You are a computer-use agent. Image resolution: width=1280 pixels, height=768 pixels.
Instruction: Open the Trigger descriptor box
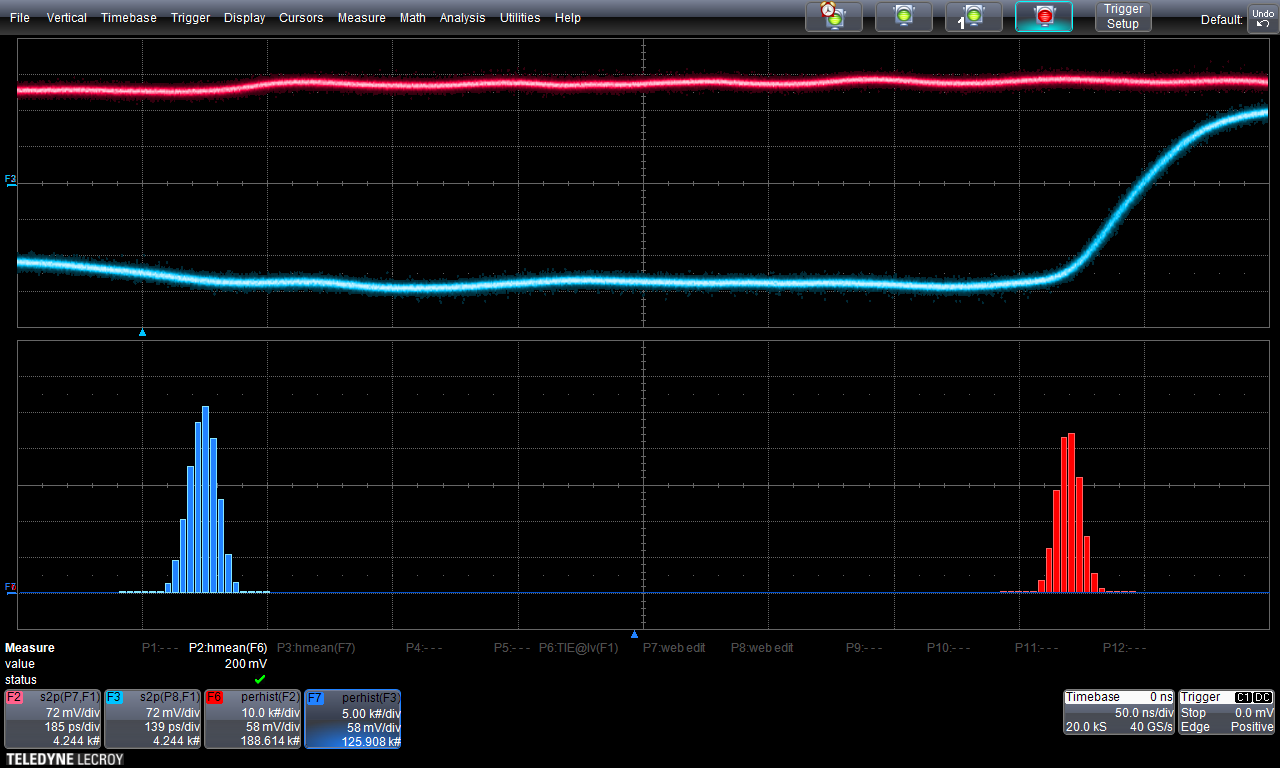(x=1227, y=712)
